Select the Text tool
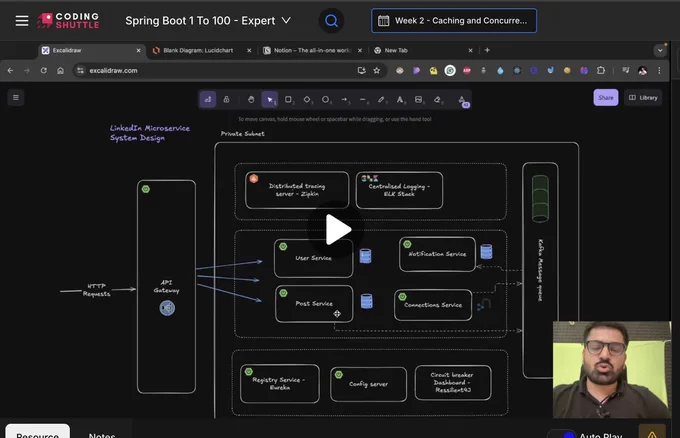This screenshot has height=438, width=680. point(400,100)
